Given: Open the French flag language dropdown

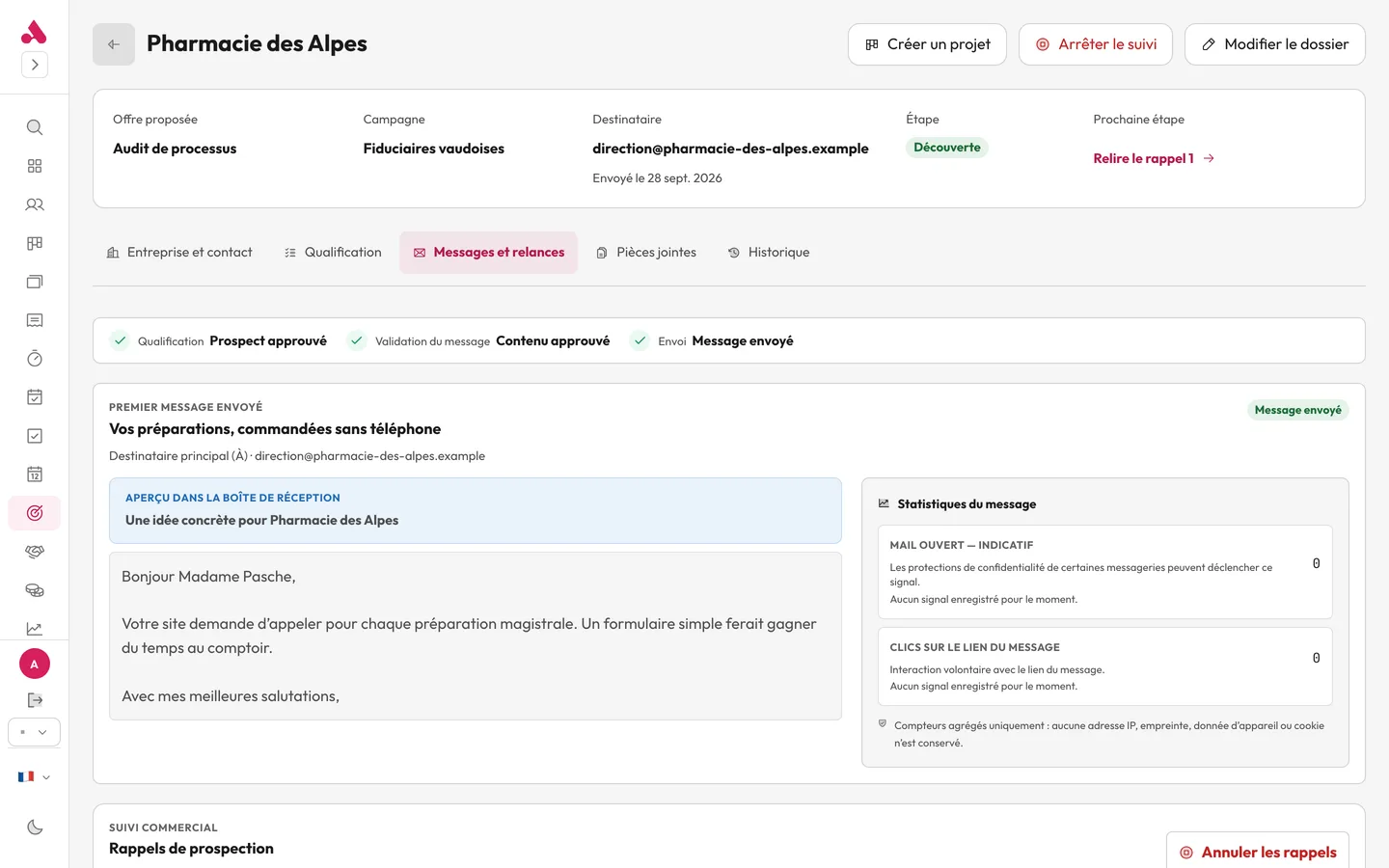Looking at the screenshot, I should tap(34, 776).
